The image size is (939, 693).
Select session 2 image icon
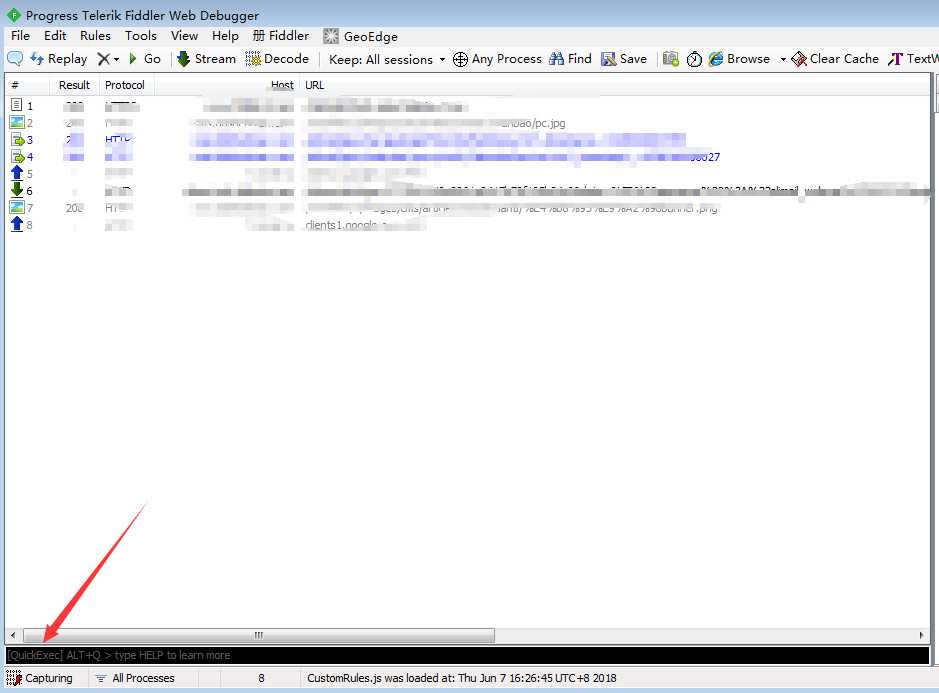click(17, 122)
